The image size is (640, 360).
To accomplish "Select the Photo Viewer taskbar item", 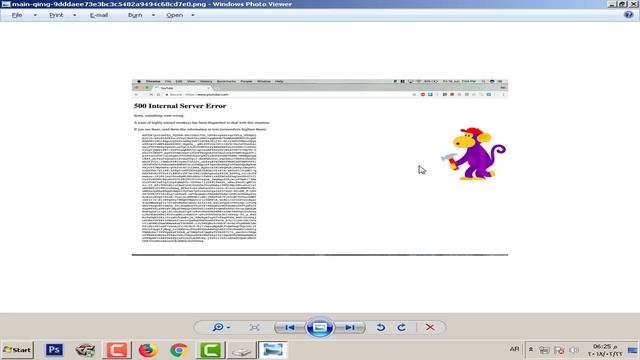I will pyautogui.click(x=273, y=350).
